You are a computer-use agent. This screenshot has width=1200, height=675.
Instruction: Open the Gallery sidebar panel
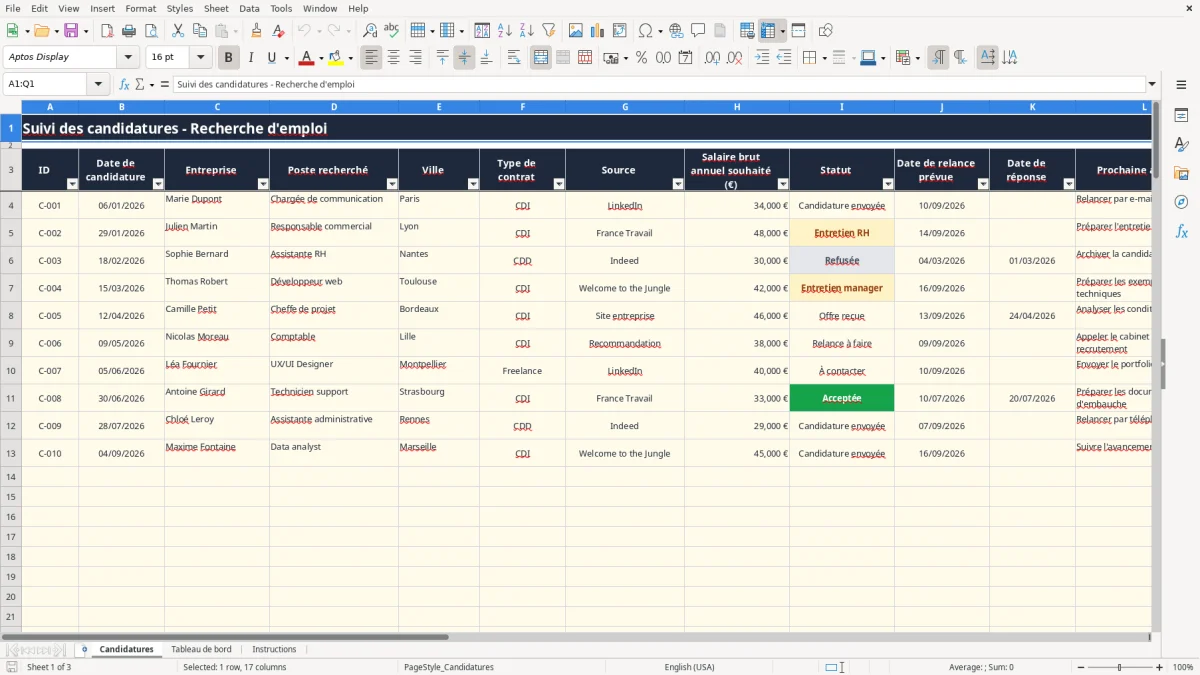pyautogui.click(x=1181, y=174)
